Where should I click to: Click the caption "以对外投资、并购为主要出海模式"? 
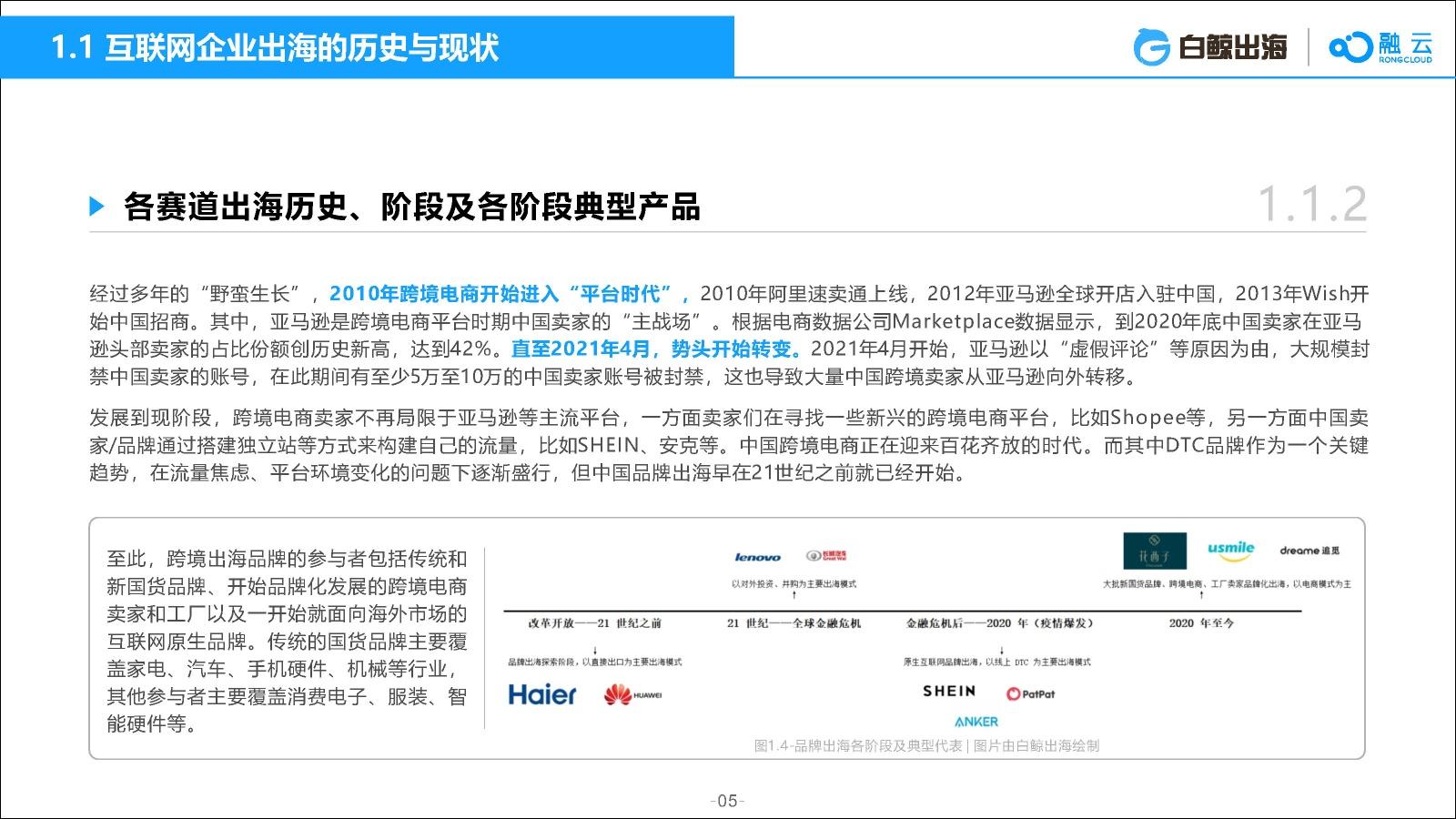pyautogui.click(x=794, y=584)
